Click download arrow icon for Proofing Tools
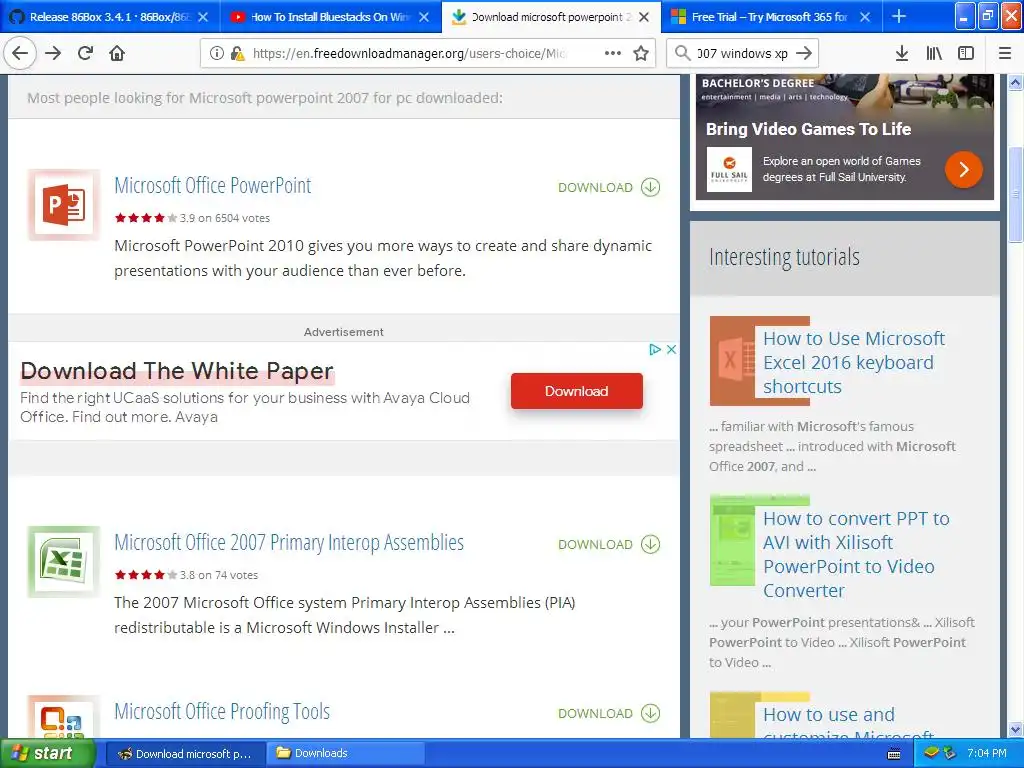 pyautogui.click(x=650, y=713)
